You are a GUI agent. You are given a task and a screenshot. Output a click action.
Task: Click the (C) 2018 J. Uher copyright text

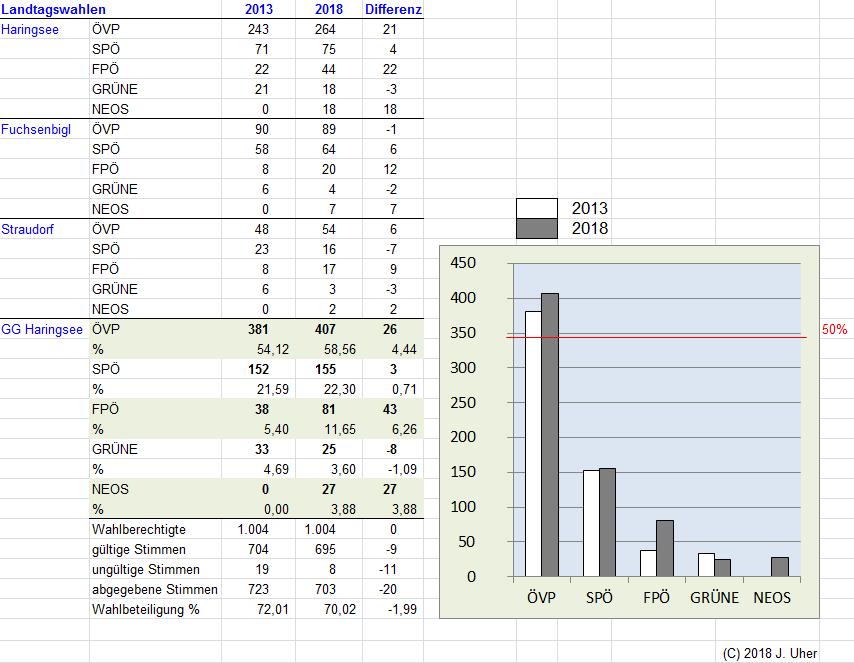pyautogui.click(x=769, y=653)
